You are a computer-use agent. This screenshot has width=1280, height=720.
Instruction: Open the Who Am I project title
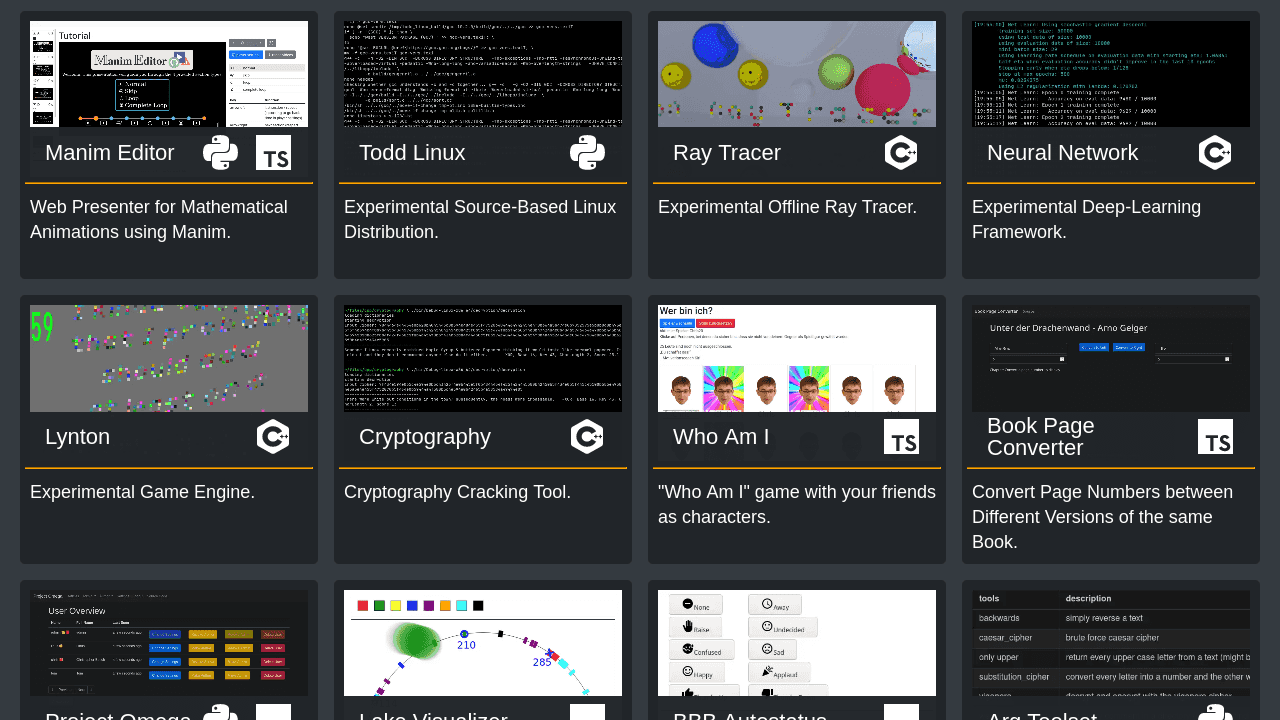(721, 437)
